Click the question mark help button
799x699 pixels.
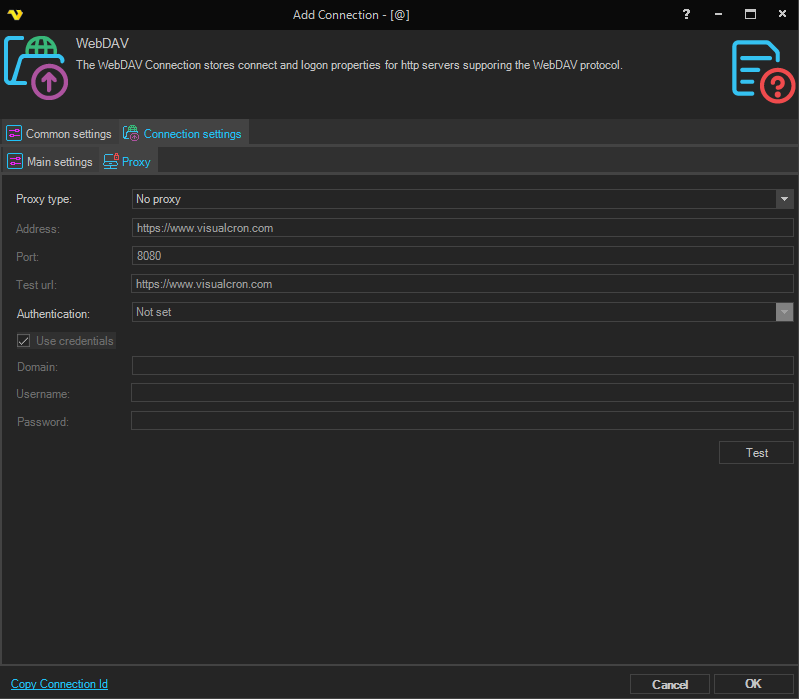click(x=686, y=14)
